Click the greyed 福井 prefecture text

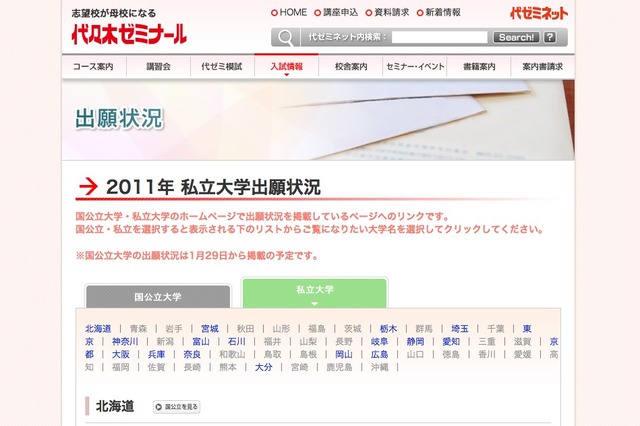tap(272, 342)
